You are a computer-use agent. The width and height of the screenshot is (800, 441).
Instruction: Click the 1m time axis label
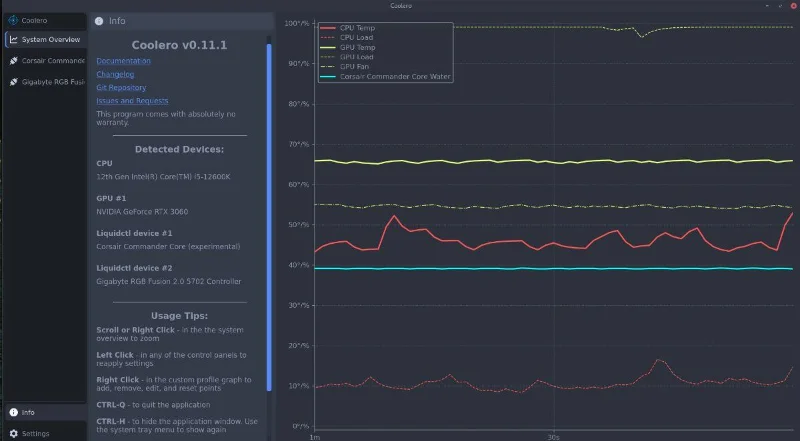pyautogui.click(x=315, y=437)
